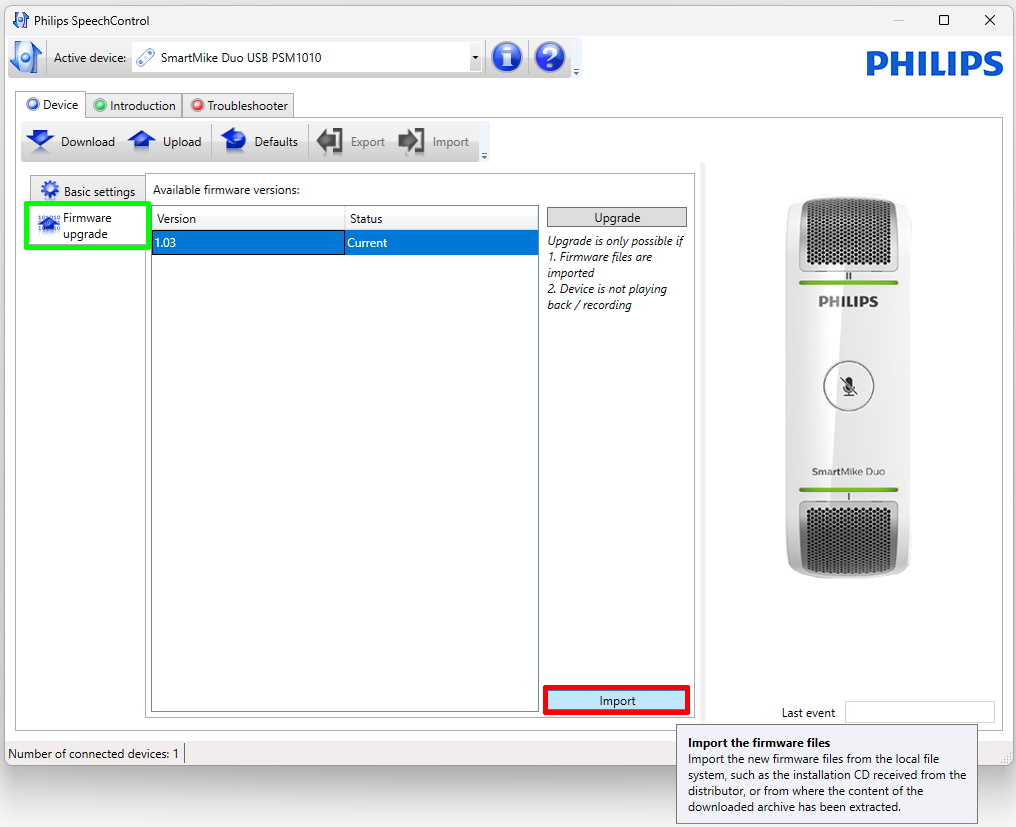Image resolution: width=1016 pixels, height=827 pixels.
Task: Switch to the Device tab
Action: 51,105
